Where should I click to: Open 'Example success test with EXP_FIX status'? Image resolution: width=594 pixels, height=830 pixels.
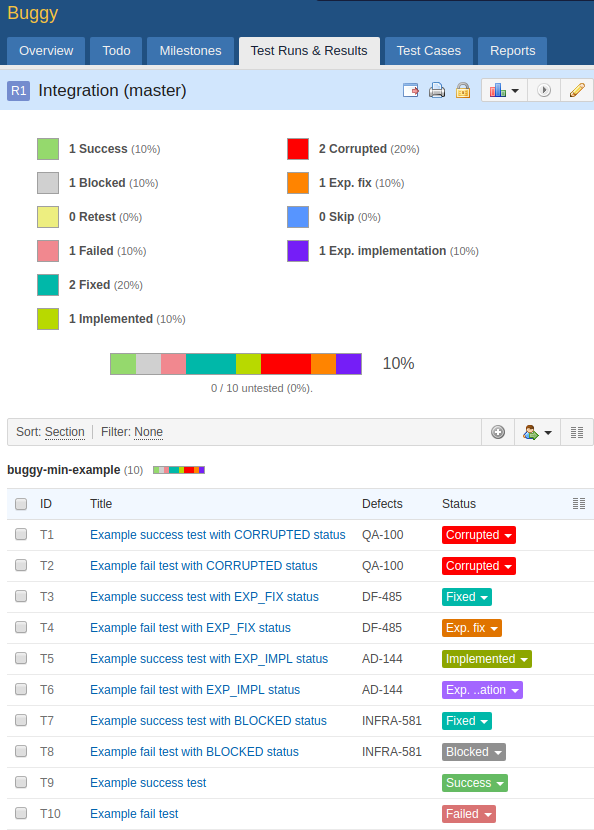click(204, 597)
